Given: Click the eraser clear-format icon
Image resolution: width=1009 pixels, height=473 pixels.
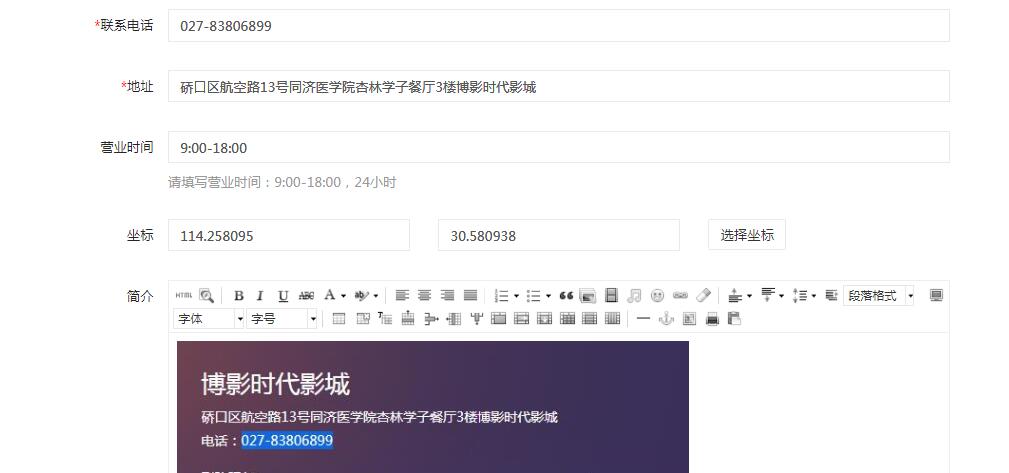Looking at the screenshot, I should 703,296.
